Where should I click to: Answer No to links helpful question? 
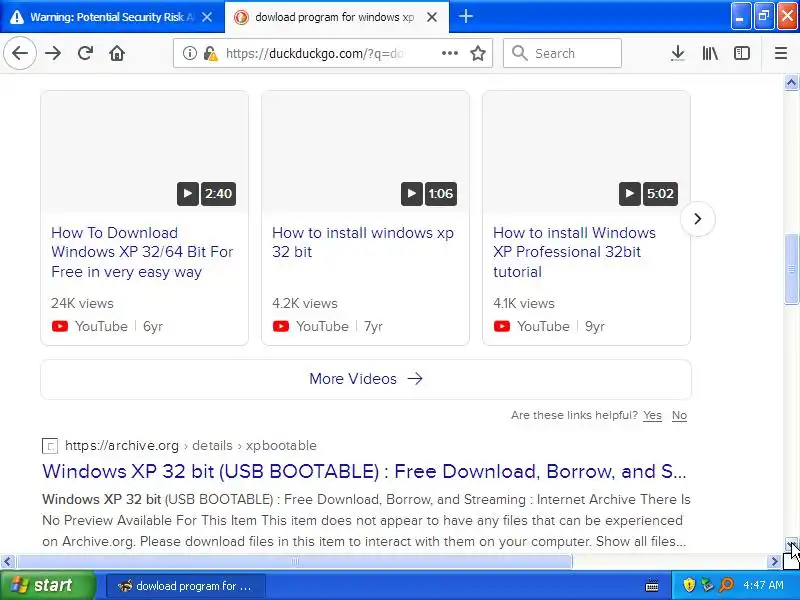click(x=679, y=415)
